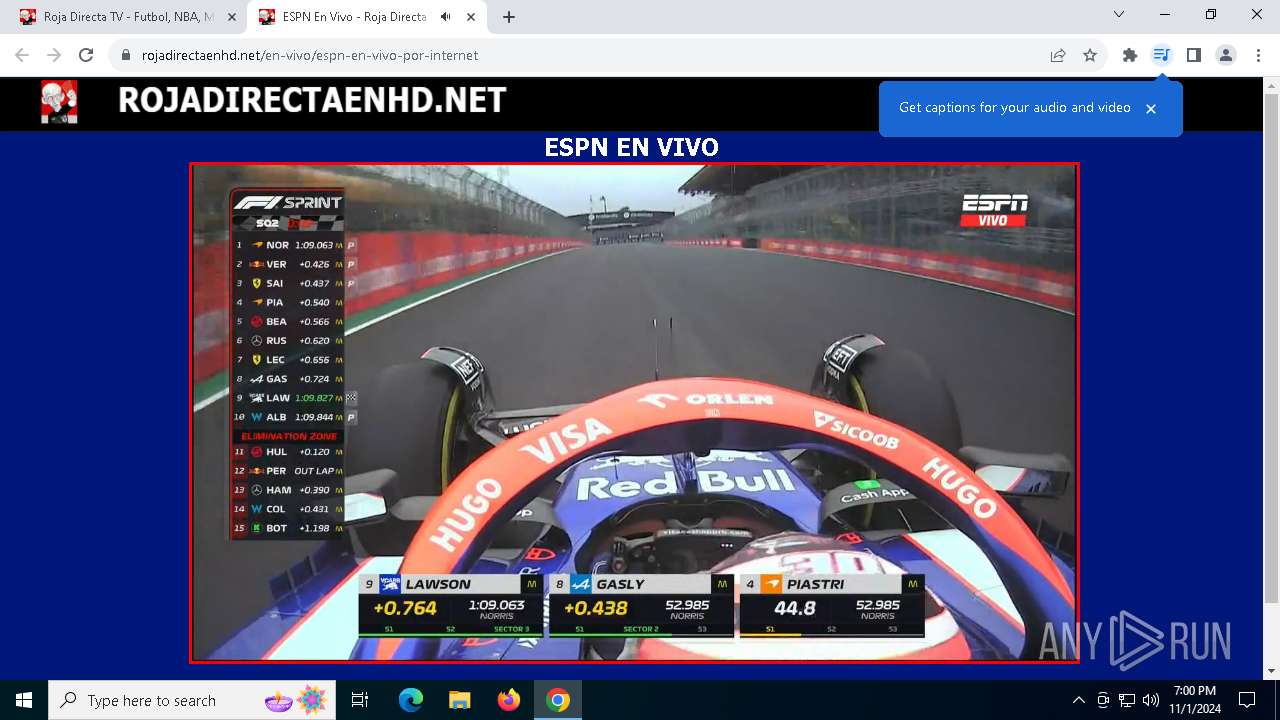
Task: Dismiss the captions tooltip with X
Action: [1151, 109]
